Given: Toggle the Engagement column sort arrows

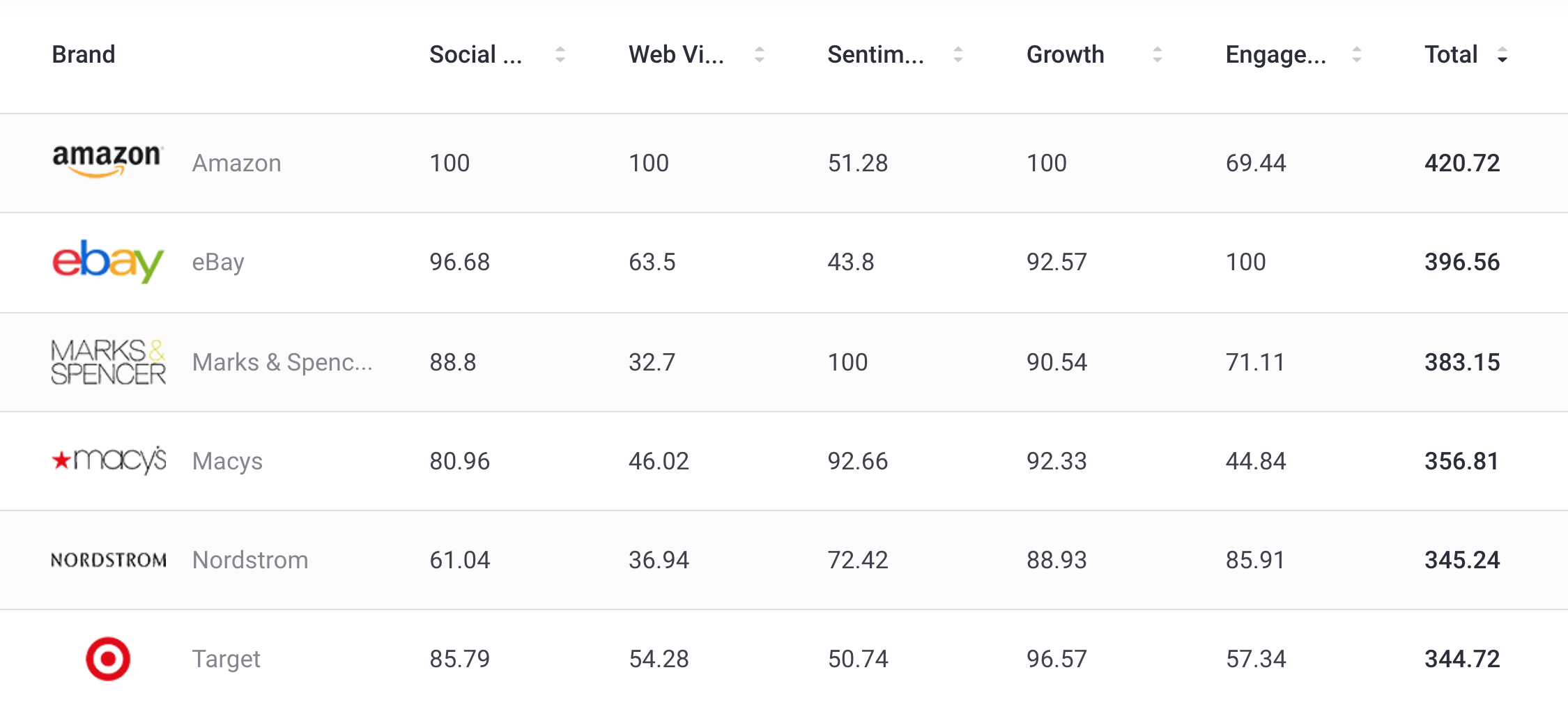Looking at the screenshot, I should (1356, 54).
